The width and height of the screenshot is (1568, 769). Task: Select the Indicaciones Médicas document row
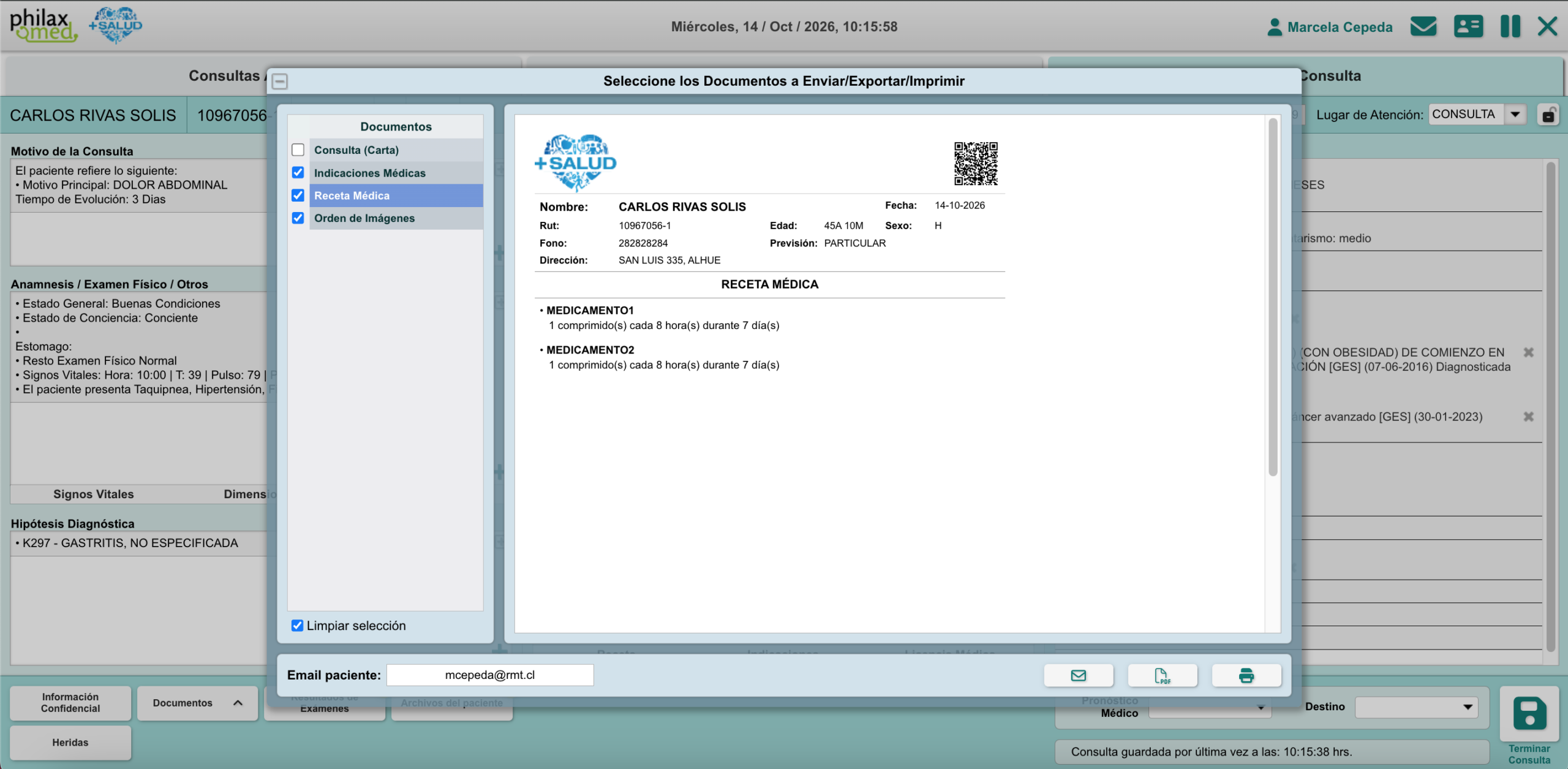tap(396, 173)
